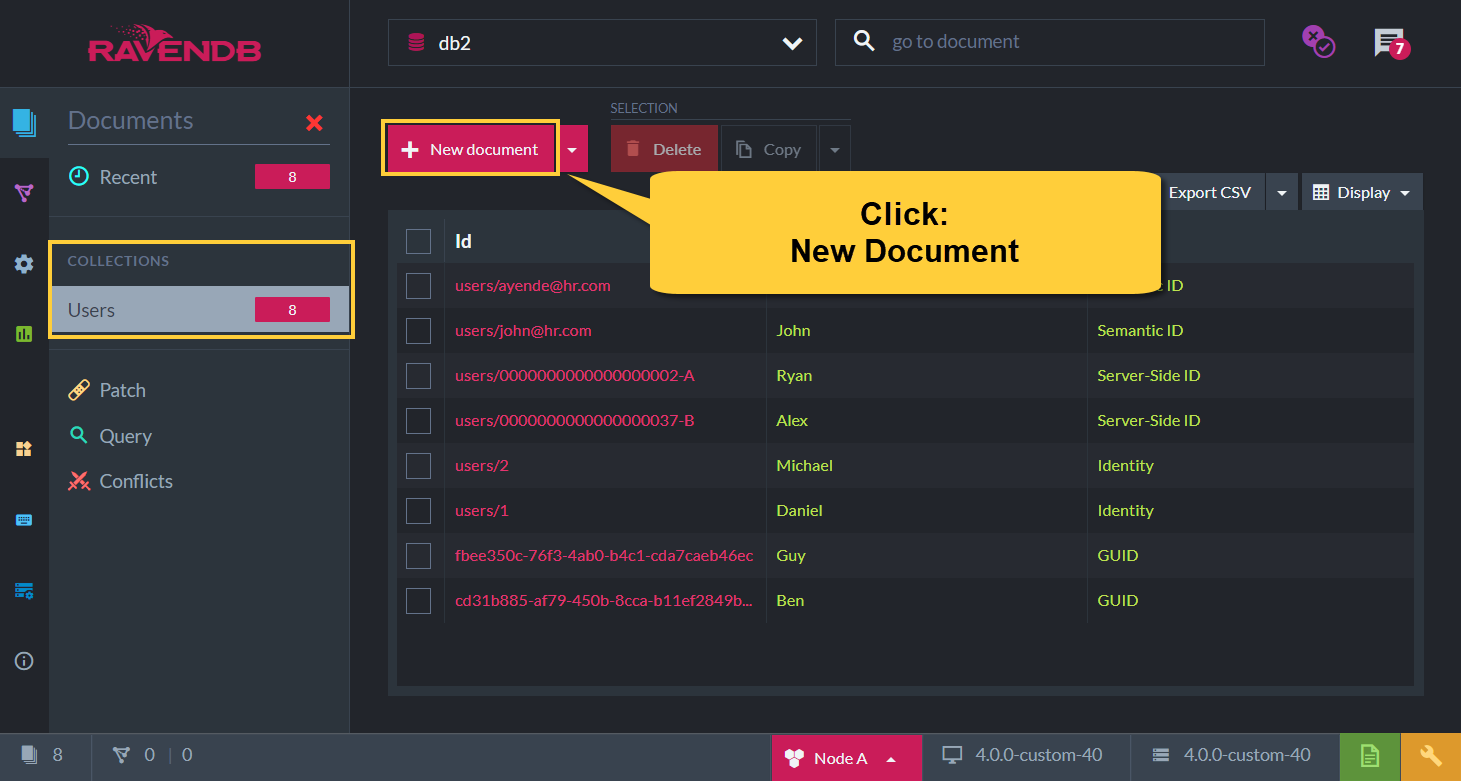Click the New document button
Viewport: 1461px width, 781px height.
[x=470, y=149]
